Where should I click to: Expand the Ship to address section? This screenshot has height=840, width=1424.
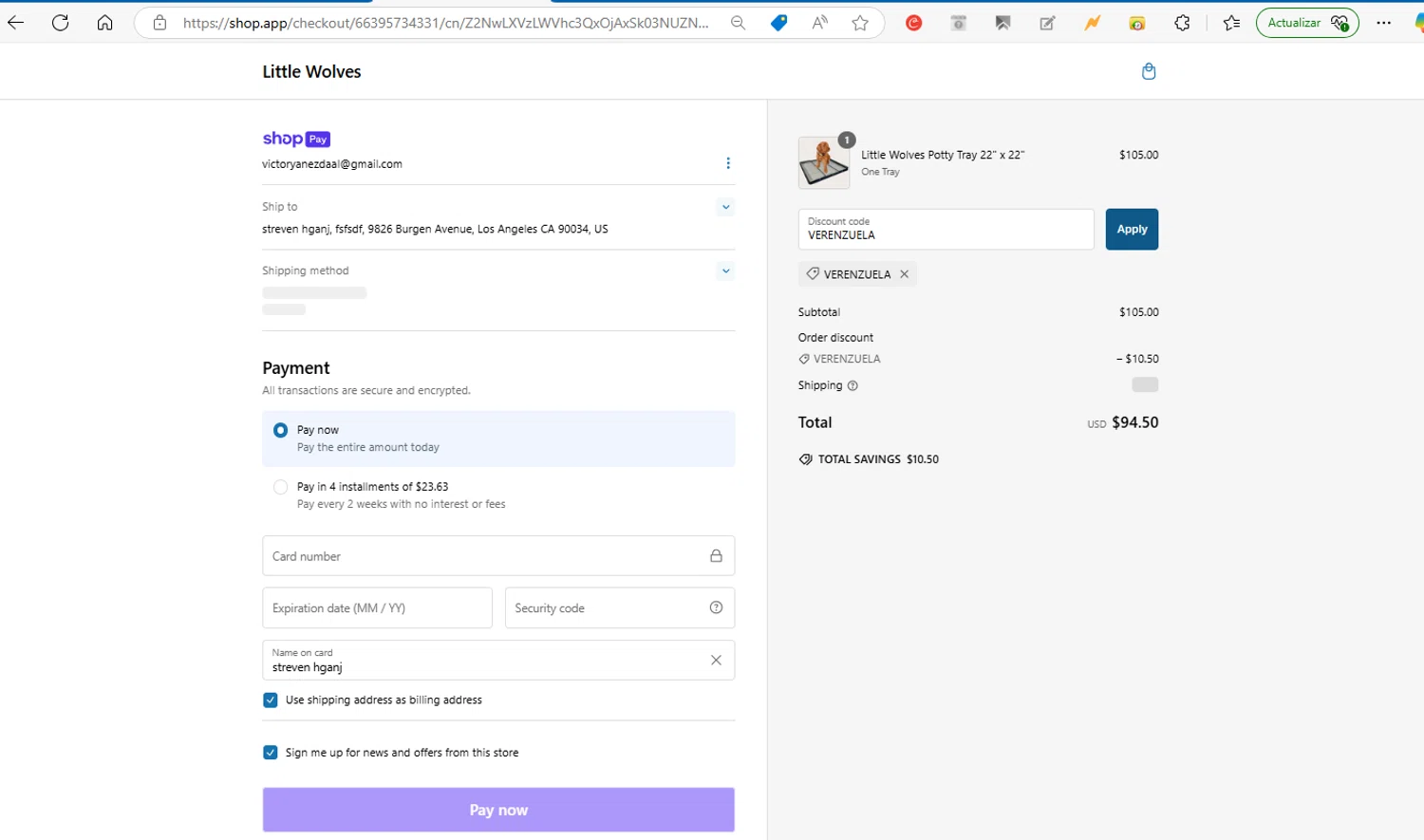point(726,207)
